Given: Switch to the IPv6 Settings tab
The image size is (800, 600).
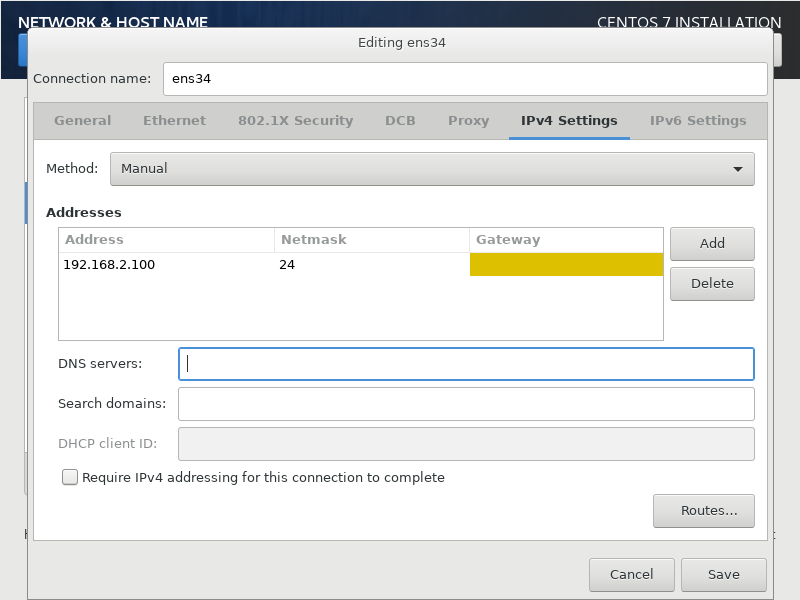Looking at the screenshot, I should click(x=698, y=121).
